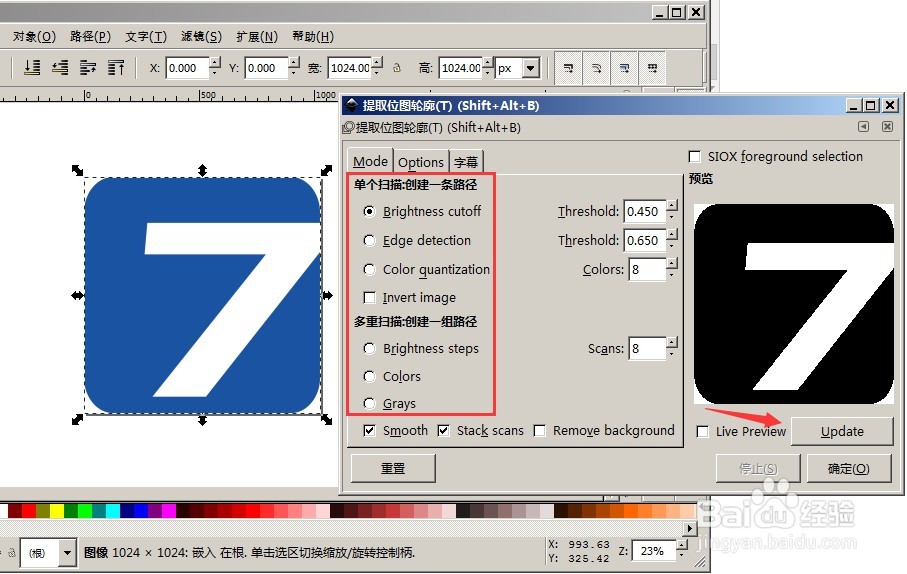The height and width of the screenshot is (574, 907).
Task: Increase brightness cutoff Threshold 0.450 stepper
Action: 672,205
